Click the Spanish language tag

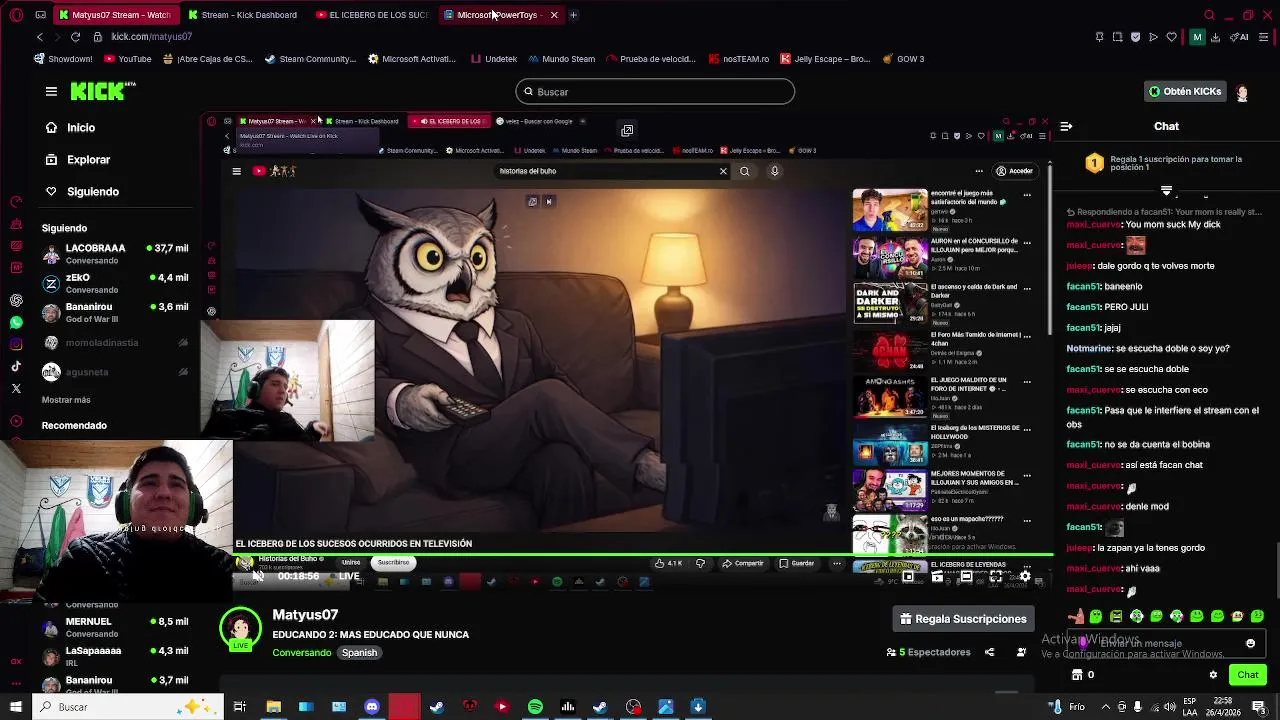tap(359, 653)
